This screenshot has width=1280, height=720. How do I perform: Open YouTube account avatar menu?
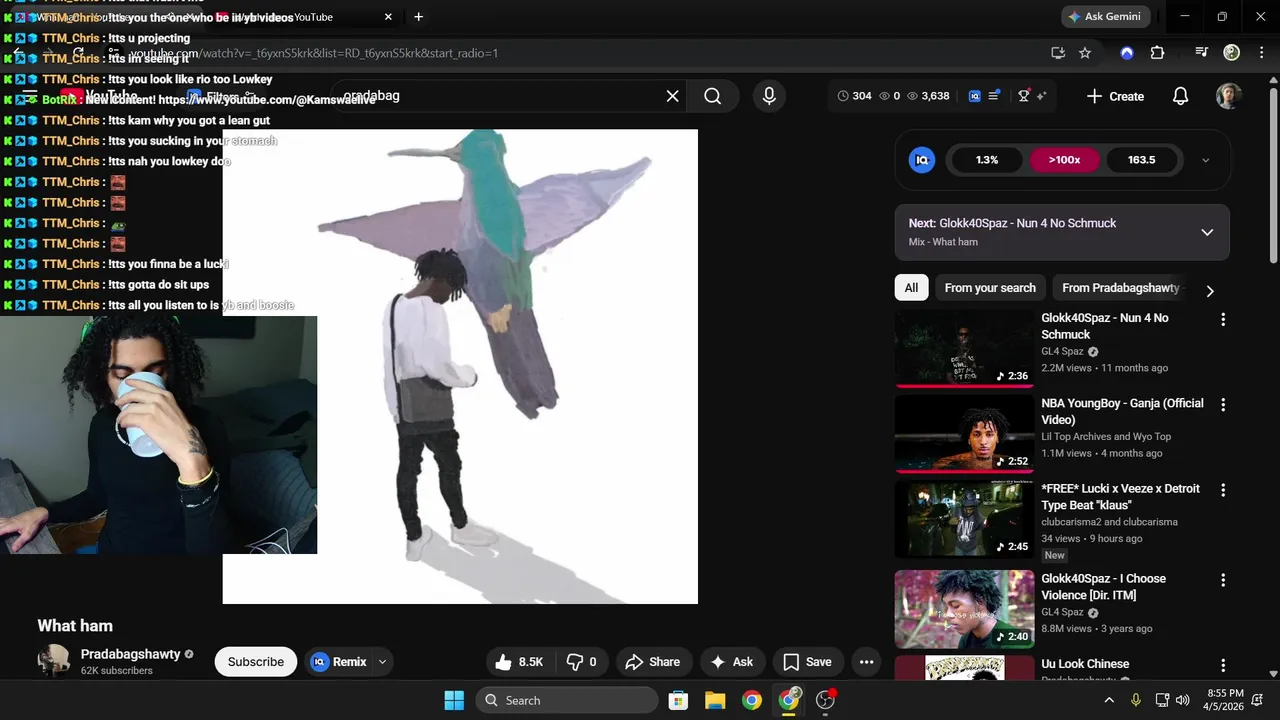tap(1229, 96)
